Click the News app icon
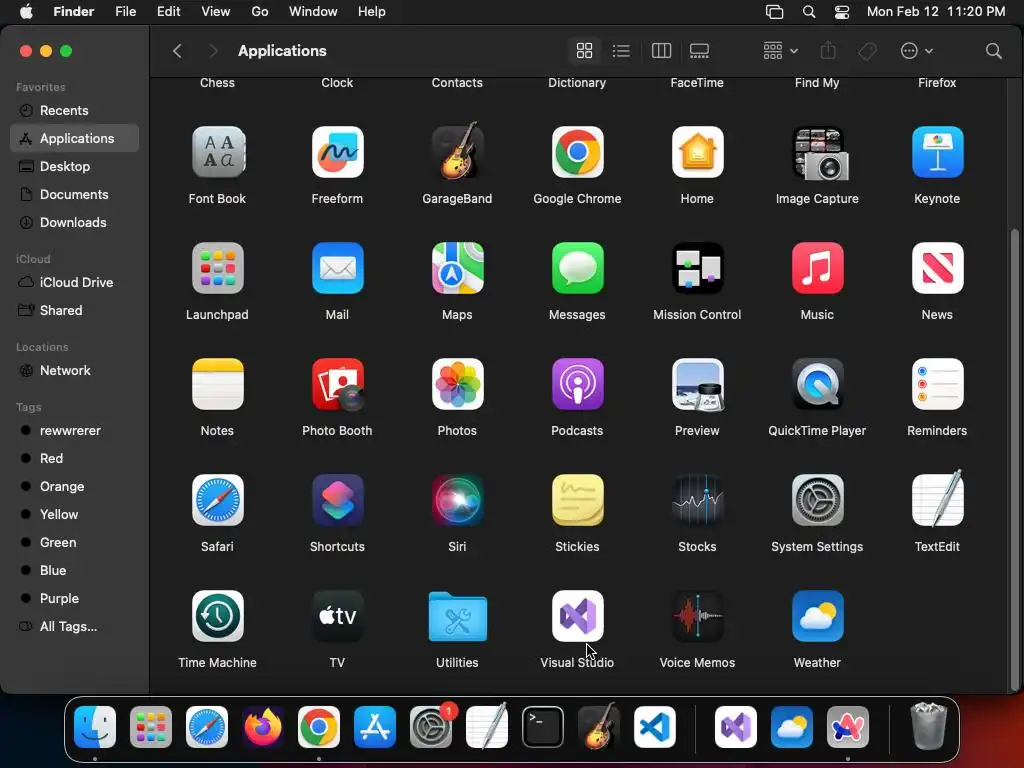 pyautogui.click(x=937, y=268)
